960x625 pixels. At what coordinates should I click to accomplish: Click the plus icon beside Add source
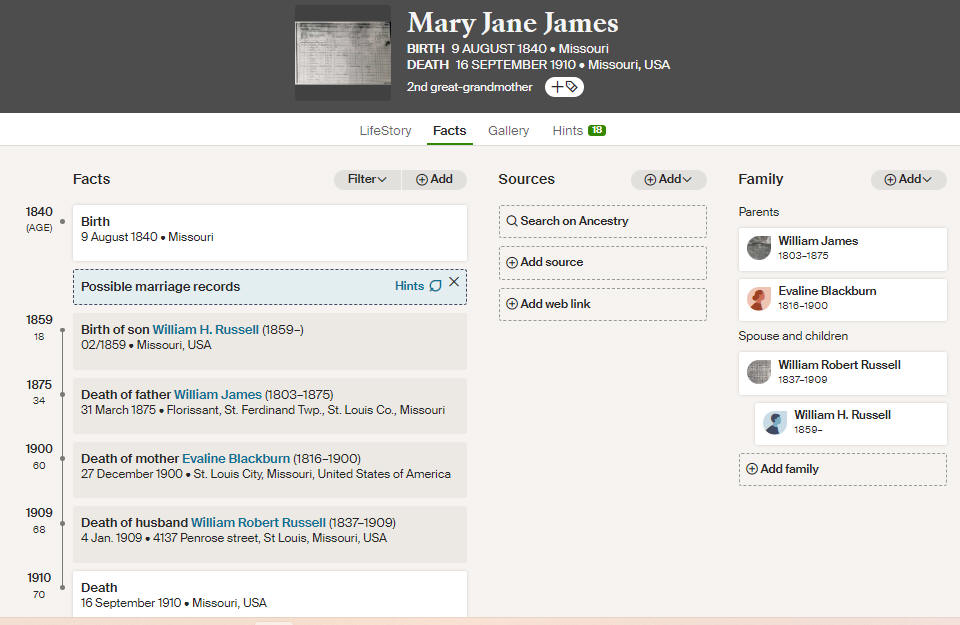(x=512, y=263)
